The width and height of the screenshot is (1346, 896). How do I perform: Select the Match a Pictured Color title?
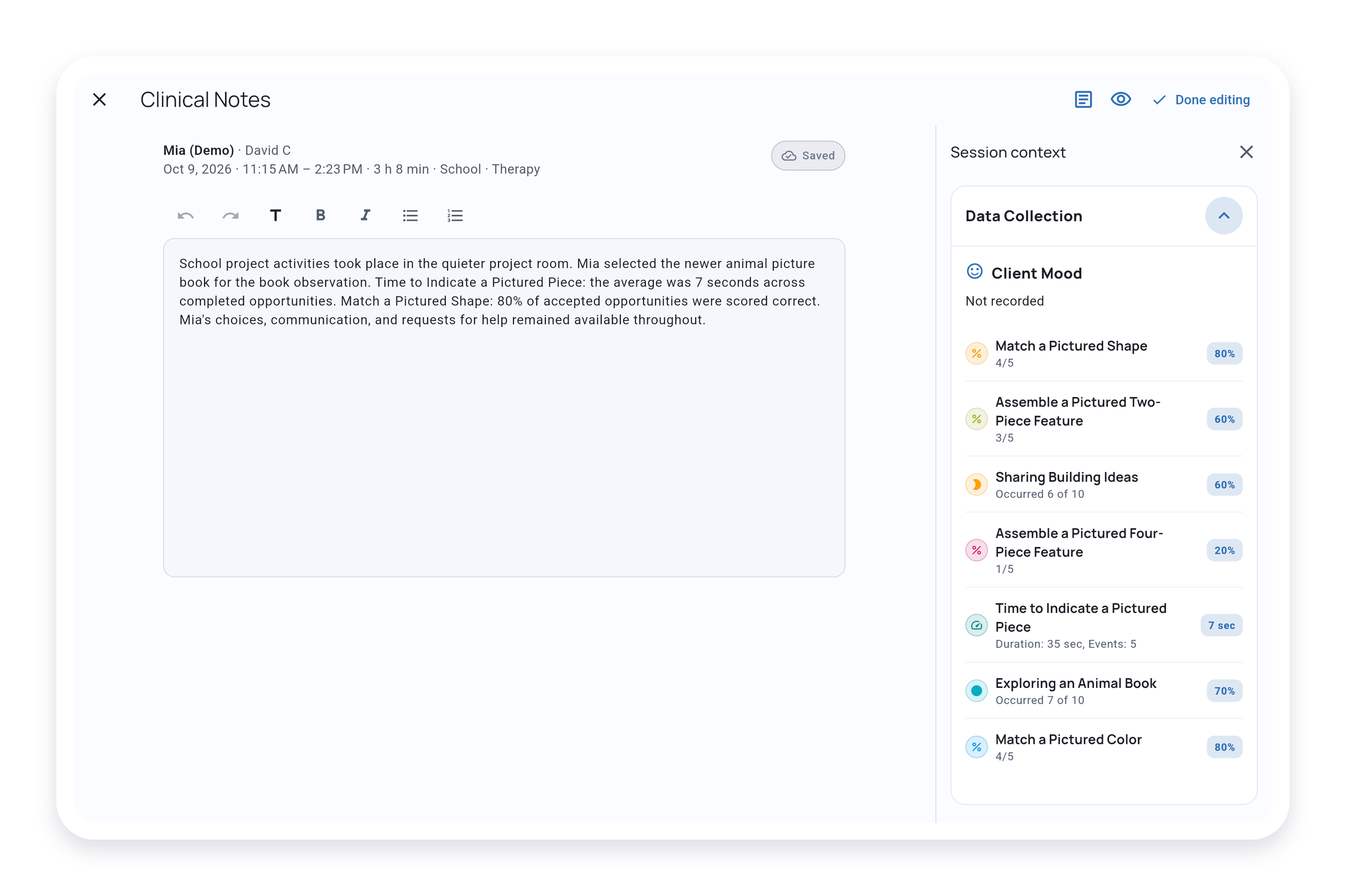point(1068,740)
